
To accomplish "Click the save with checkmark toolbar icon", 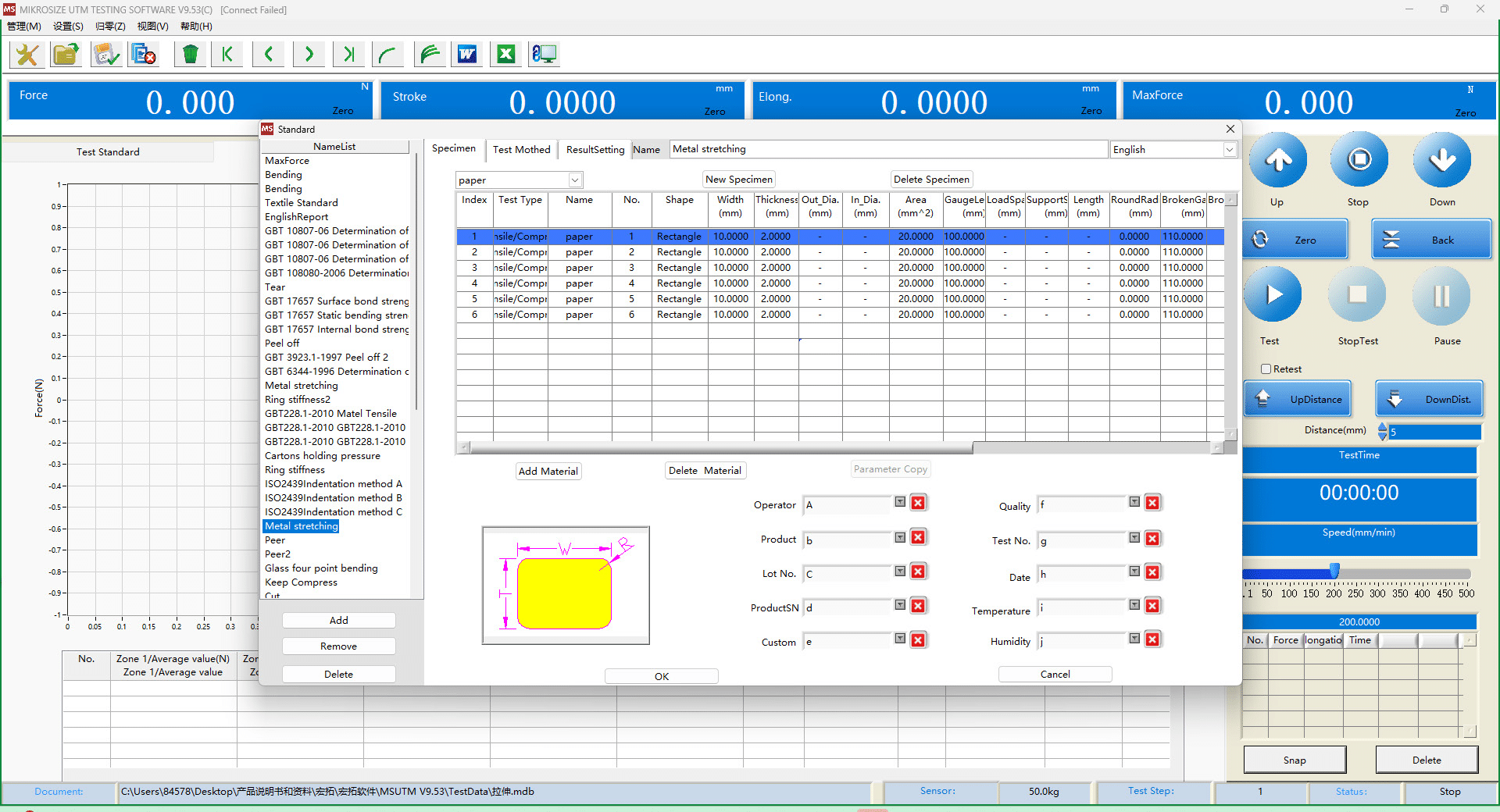I will (x=106, y=55).
